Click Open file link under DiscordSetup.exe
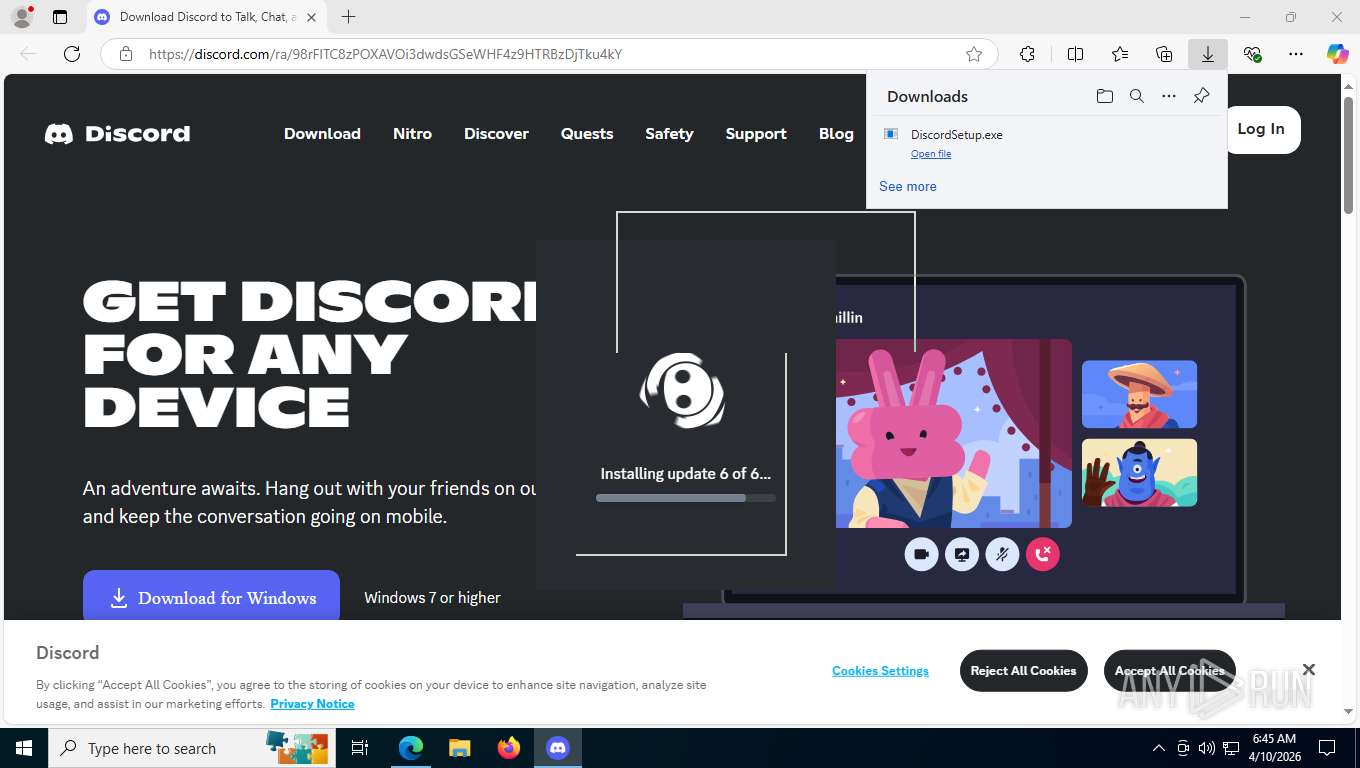This screenshot has height=768, width=1360. [931, 154]
